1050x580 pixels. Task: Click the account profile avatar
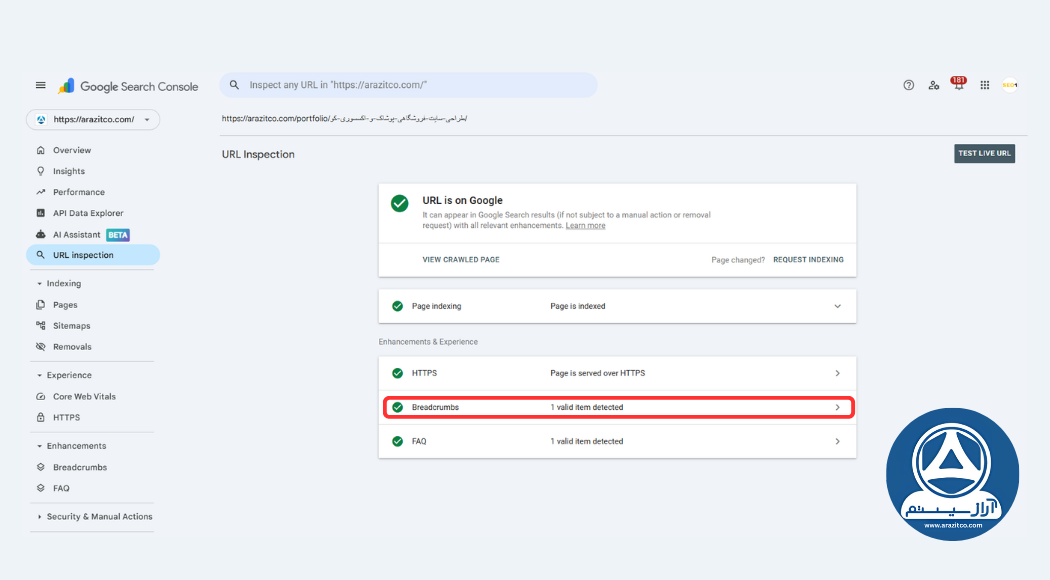[x=1010, y=85]
